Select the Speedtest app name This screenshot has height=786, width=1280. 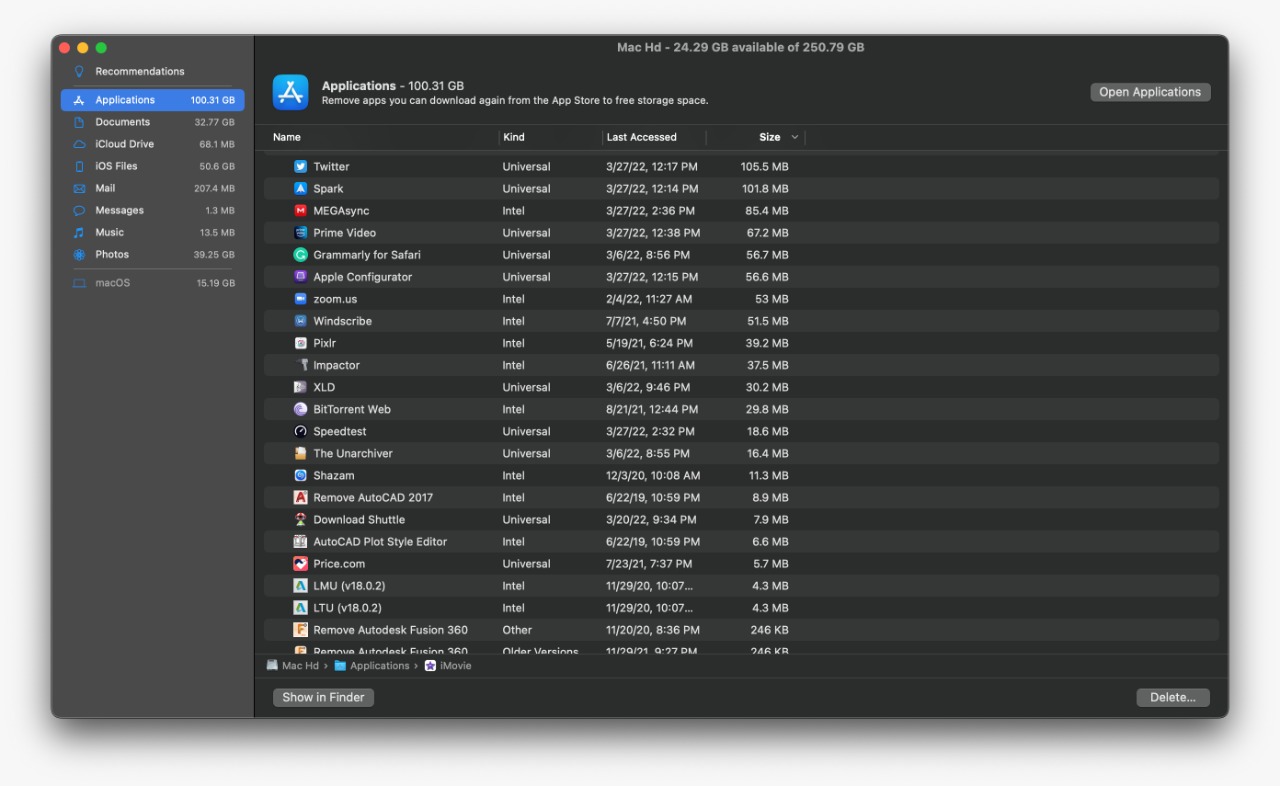point(340,432)
